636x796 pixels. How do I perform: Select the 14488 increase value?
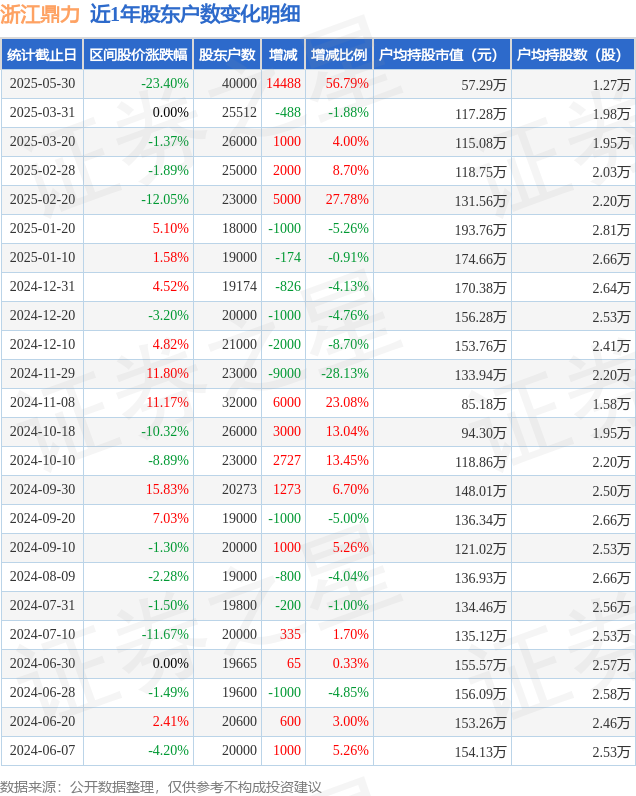[284, 83]
